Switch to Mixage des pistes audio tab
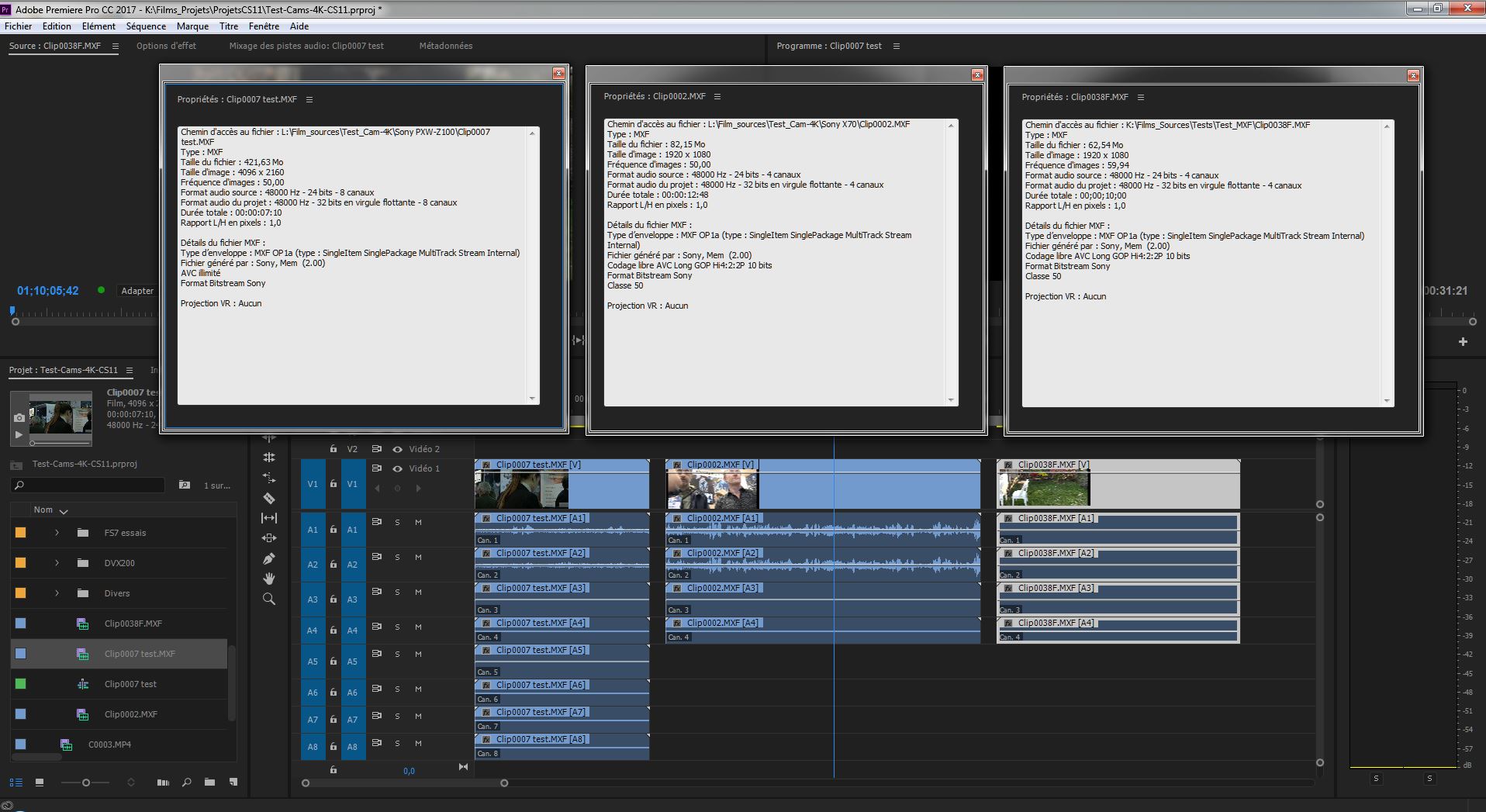 tap(306, 46)
